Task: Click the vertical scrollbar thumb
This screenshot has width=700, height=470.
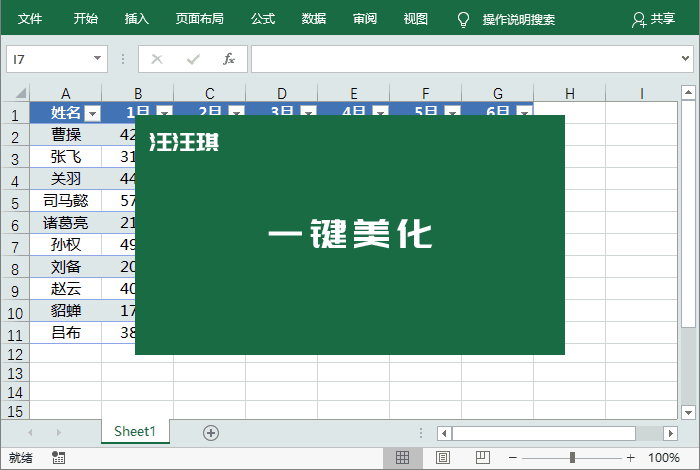Action: tap(688, 214)
